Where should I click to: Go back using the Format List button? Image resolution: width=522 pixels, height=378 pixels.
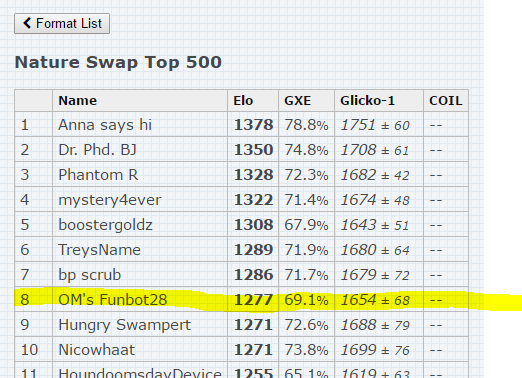point(62,24)
